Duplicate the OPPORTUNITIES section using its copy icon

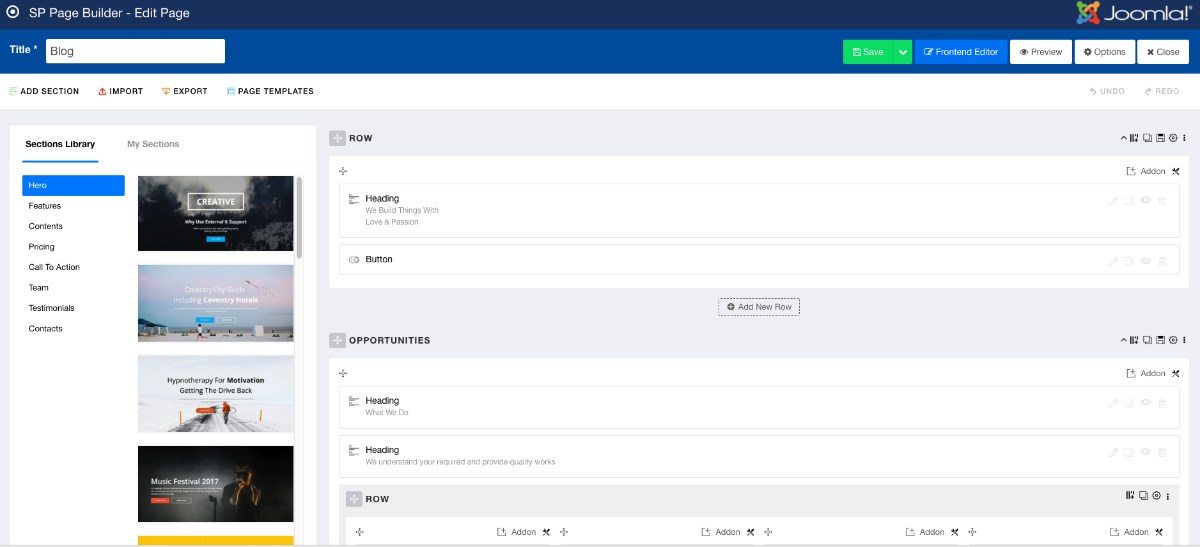[x=1147, y=340]
